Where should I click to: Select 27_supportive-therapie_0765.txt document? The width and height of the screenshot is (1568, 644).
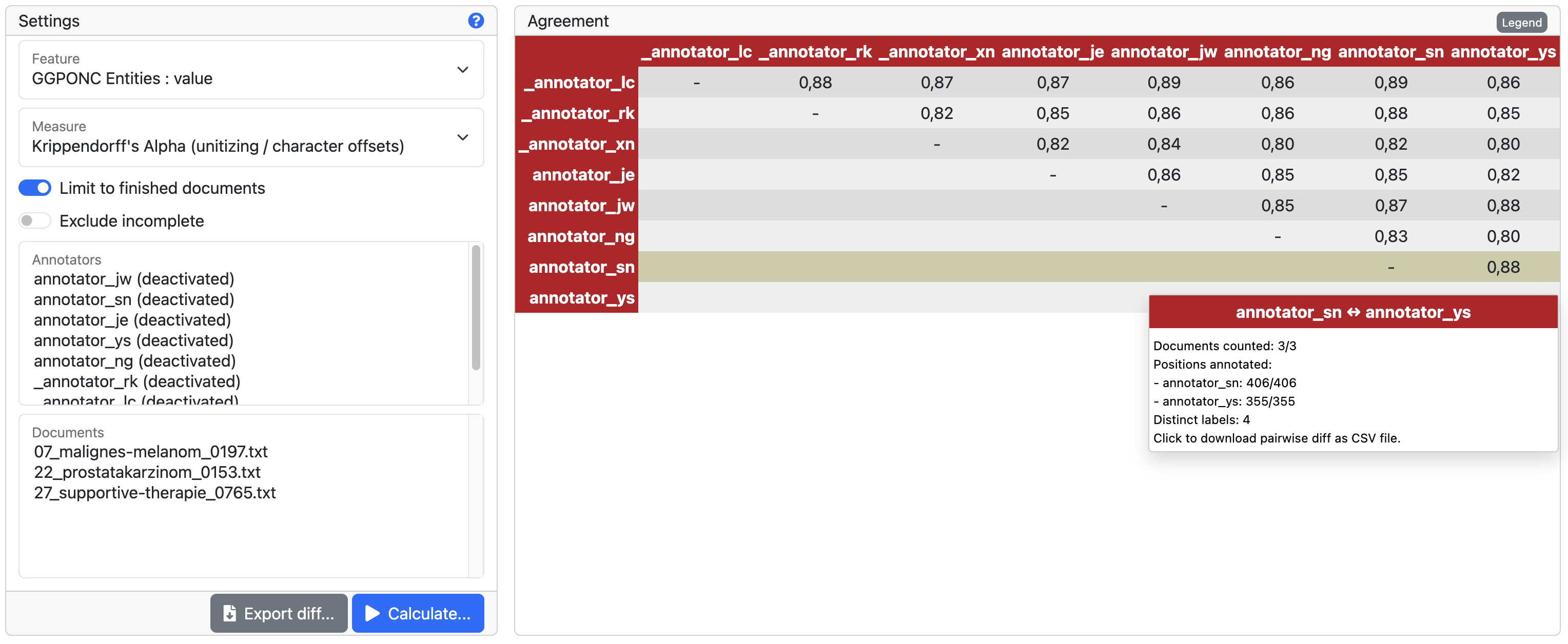[x=153, y=493]
